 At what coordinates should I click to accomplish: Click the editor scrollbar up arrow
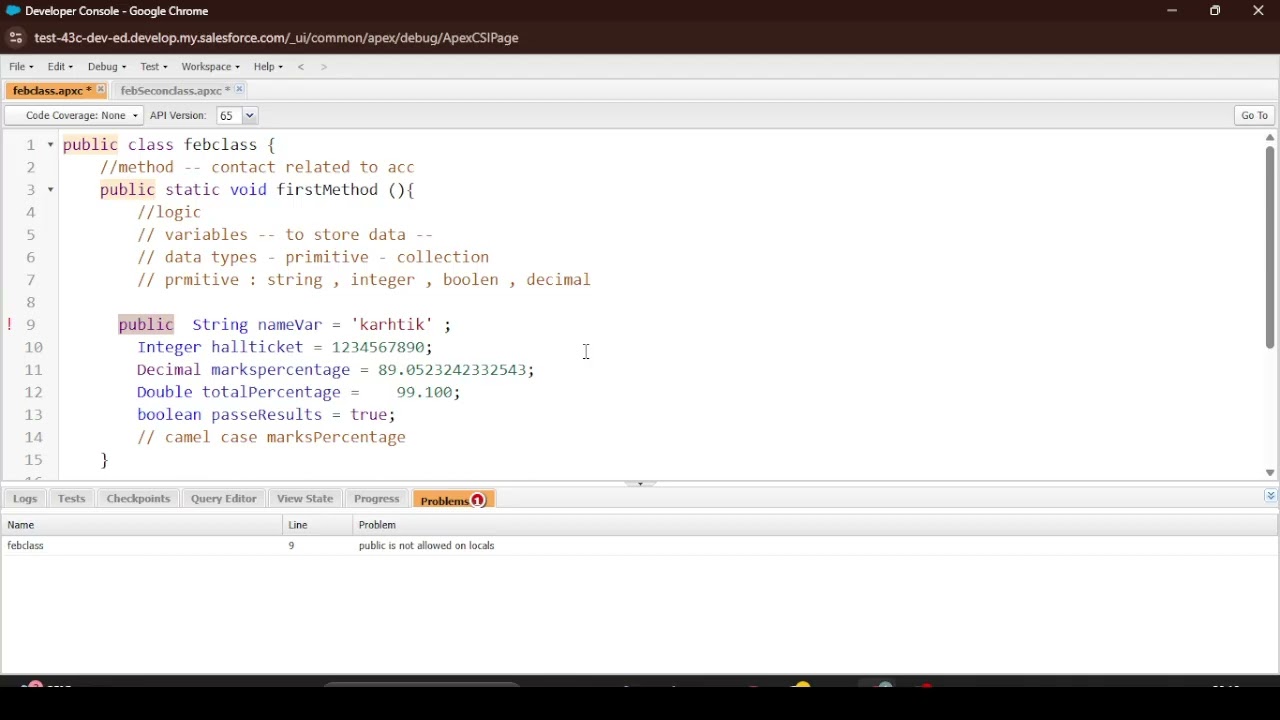pyautogui.click(x=1270, y=138)
